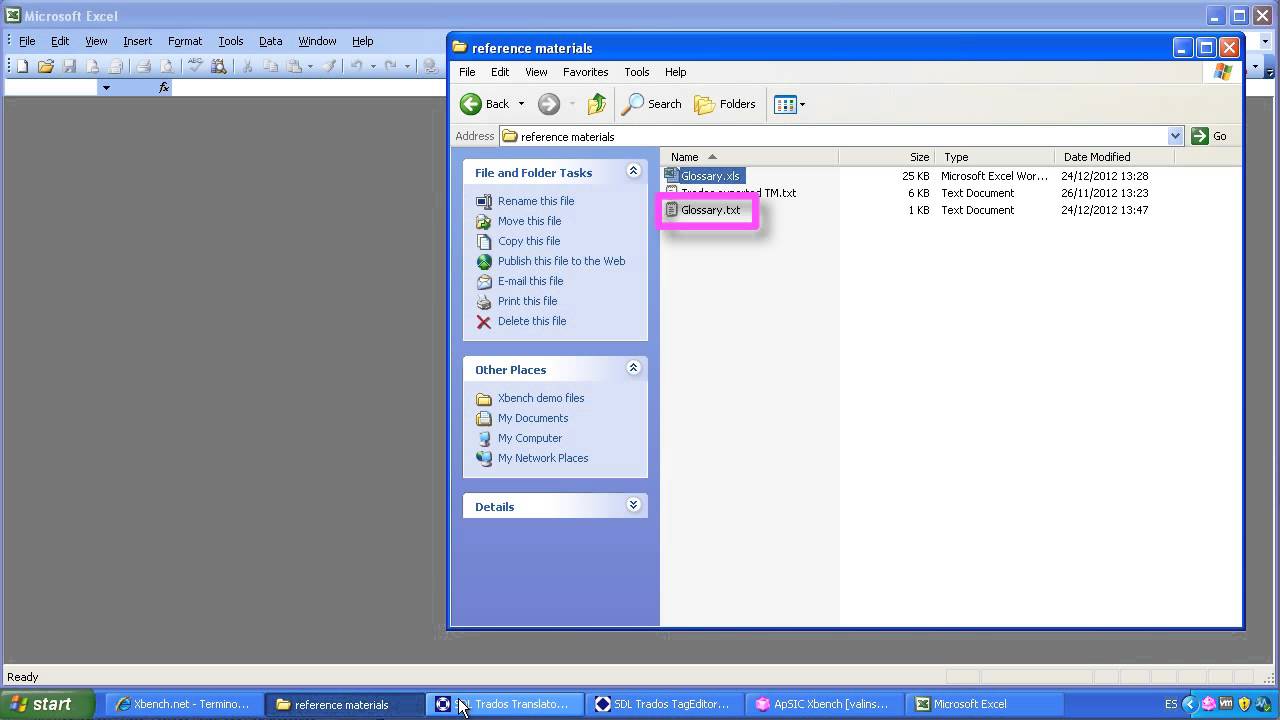Open Excel Window menu
The width and height of the screenshot is (1280, 720).
pyautogui.click(x=317, y=41)
